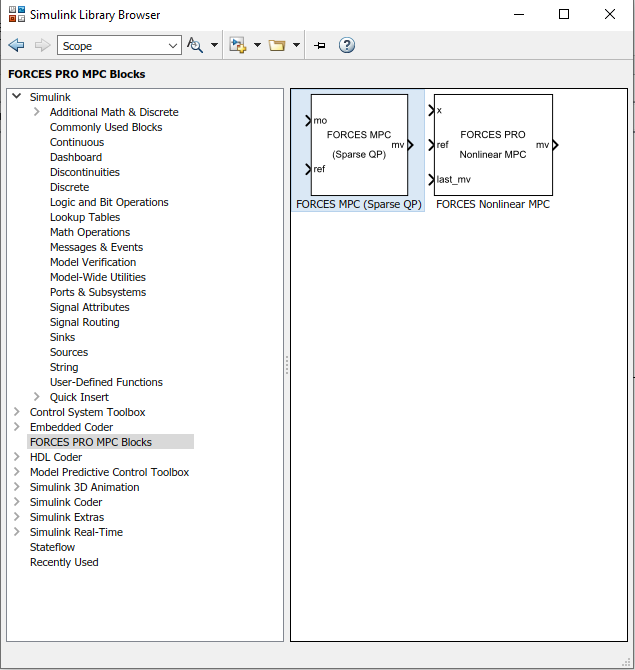Expand the Simulink Coder library
The width and height of the screenshot is (635, 670).
pyautogui.click(x=17, y=501)
